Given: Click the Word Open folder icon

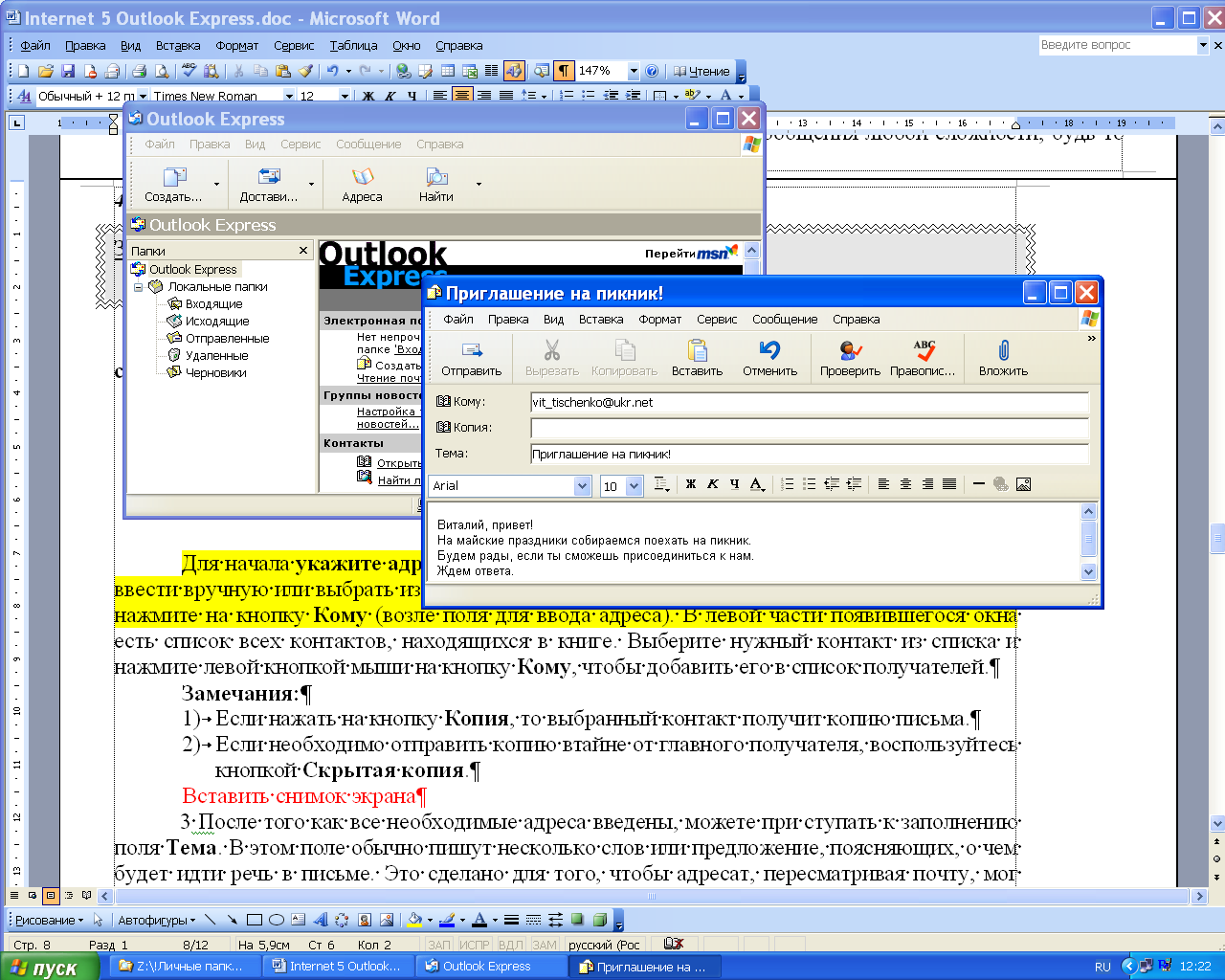Looking at the screenshot, I should (x=45, y=71).
